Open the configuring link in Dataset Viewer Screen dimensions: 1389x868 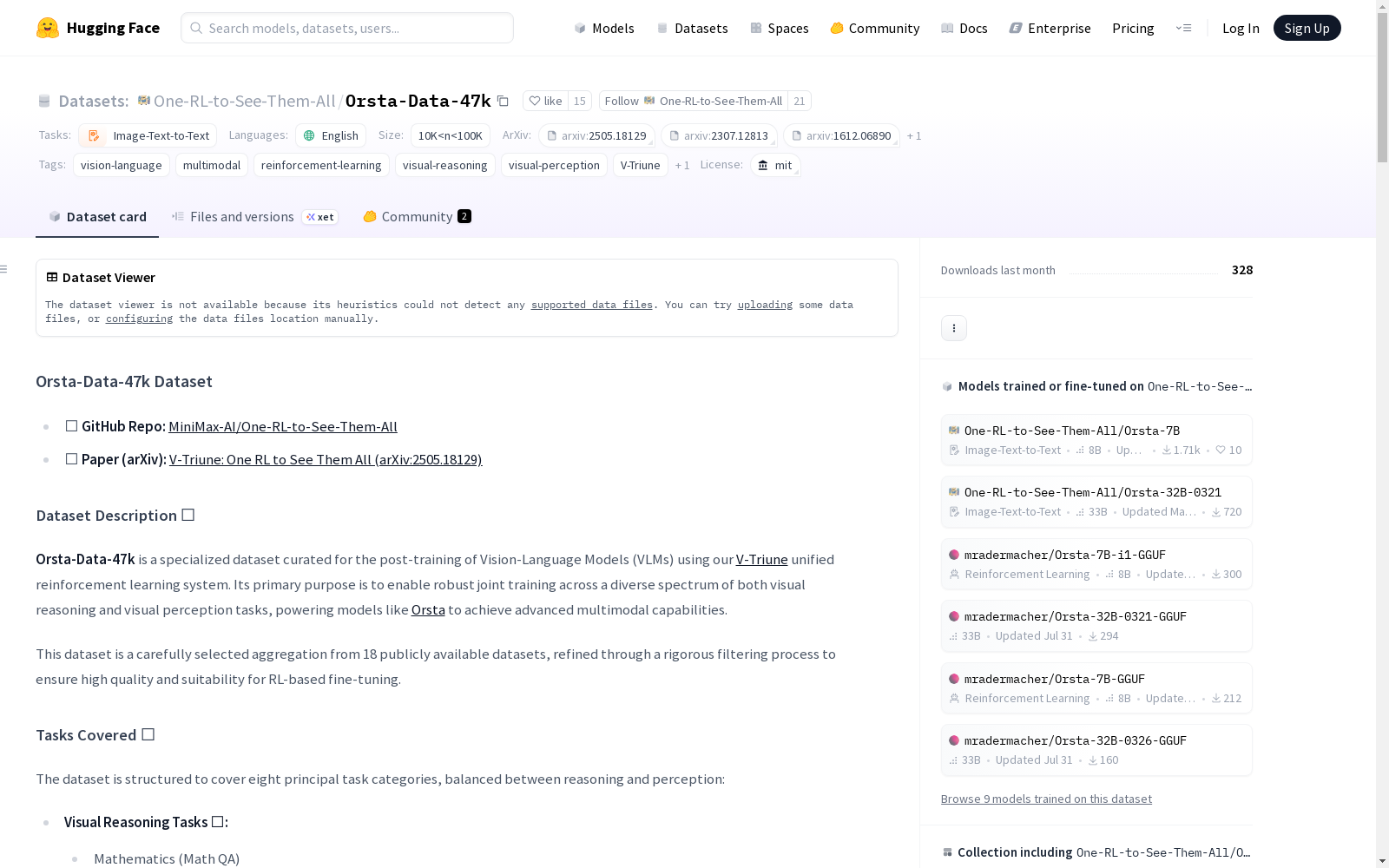click(x=139, y=319)
